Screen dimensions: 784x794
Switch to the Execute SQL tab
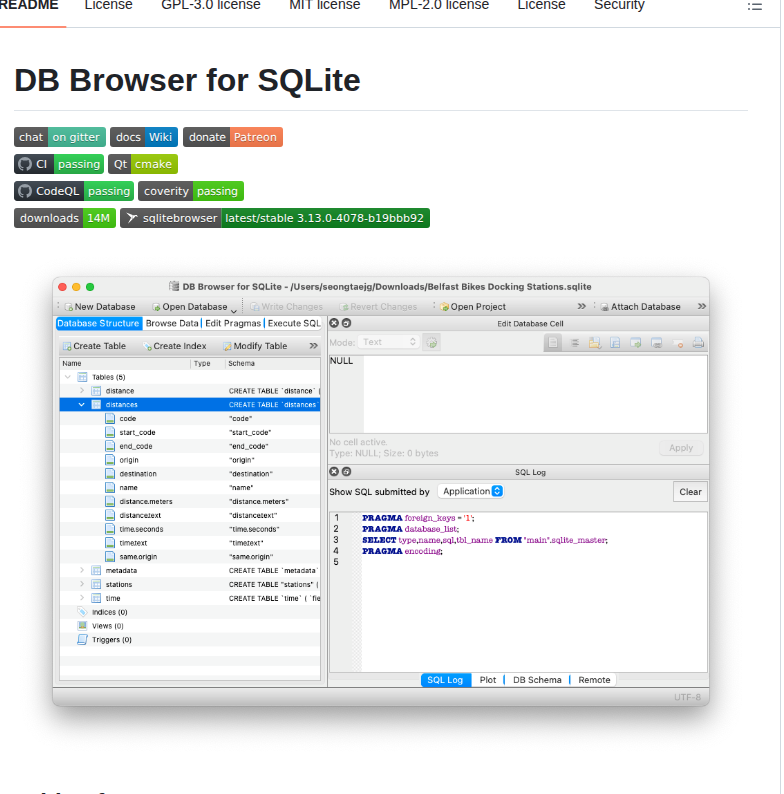click(294, 324)
